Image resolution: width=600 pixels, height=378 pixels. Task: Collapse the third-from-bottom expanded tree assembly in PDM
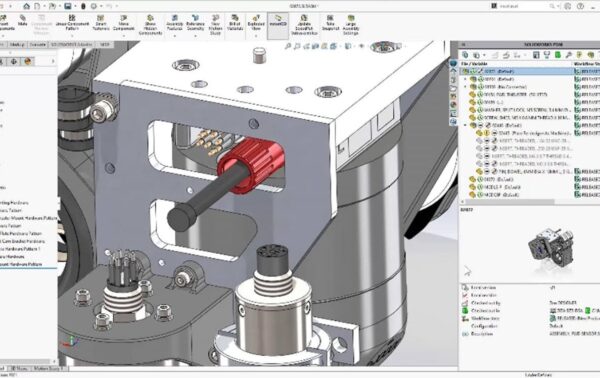(466, 125)
